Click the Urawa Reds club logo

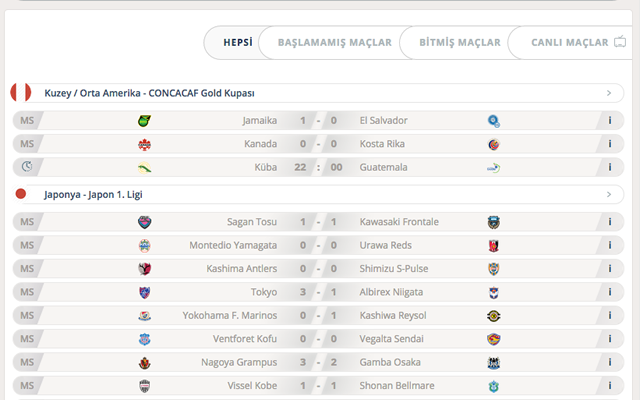pyautogui.click(x=494, y=245)
